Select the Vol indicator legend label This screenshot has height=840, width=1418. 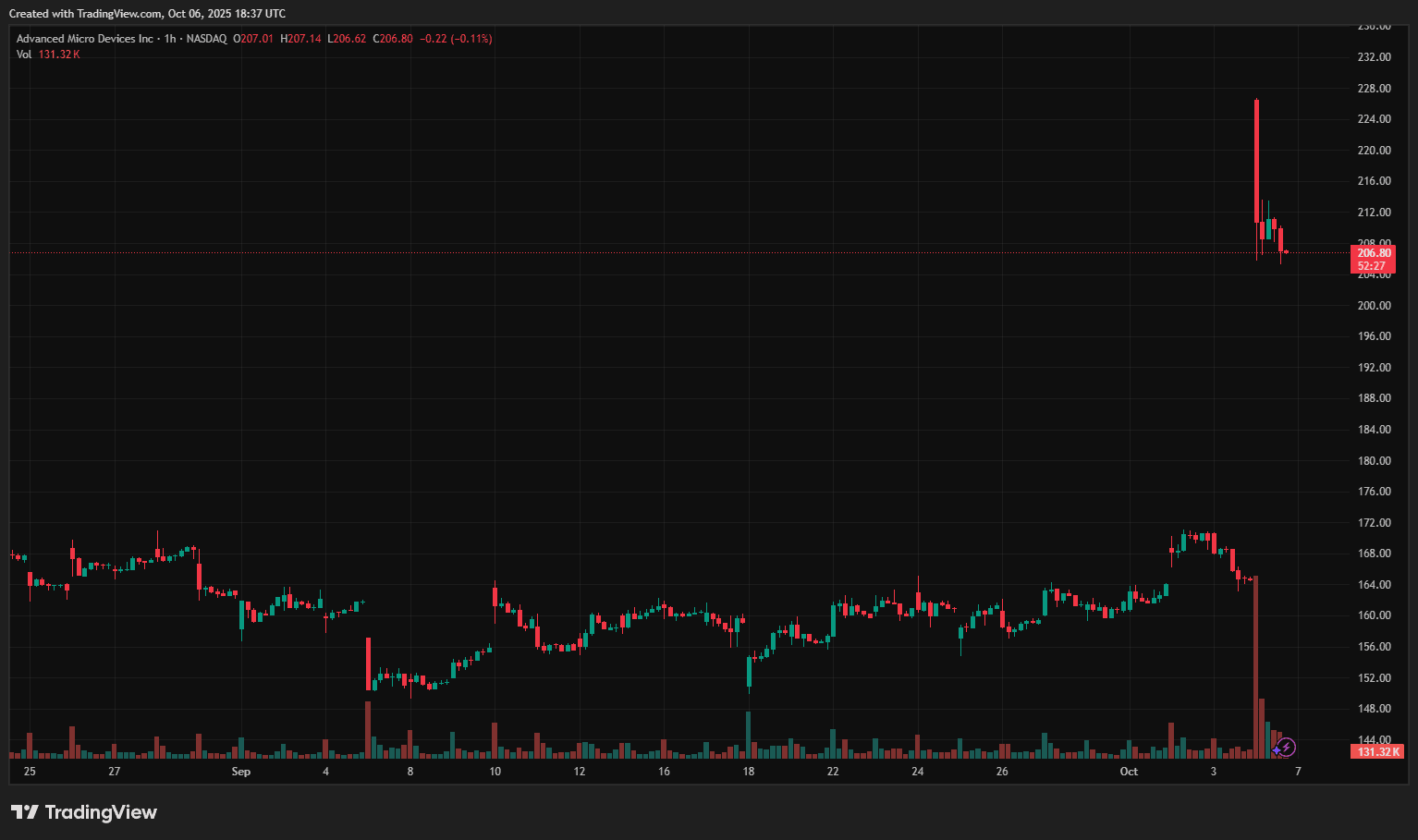coord(24,55)
